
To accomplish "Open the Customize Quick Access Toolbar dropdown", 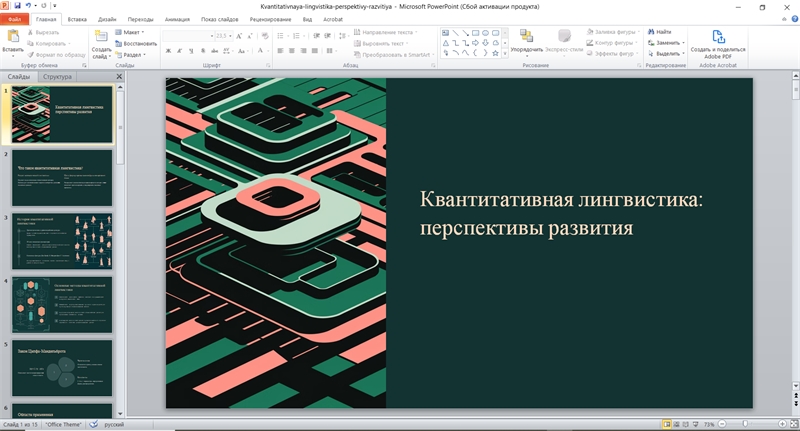I will click(55, 6).
